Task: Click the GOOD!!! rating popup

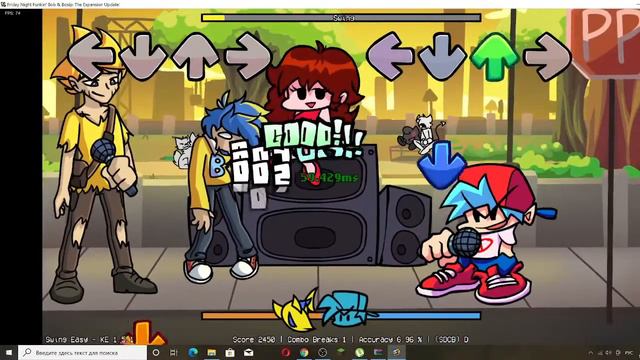Action: [312, 135]
